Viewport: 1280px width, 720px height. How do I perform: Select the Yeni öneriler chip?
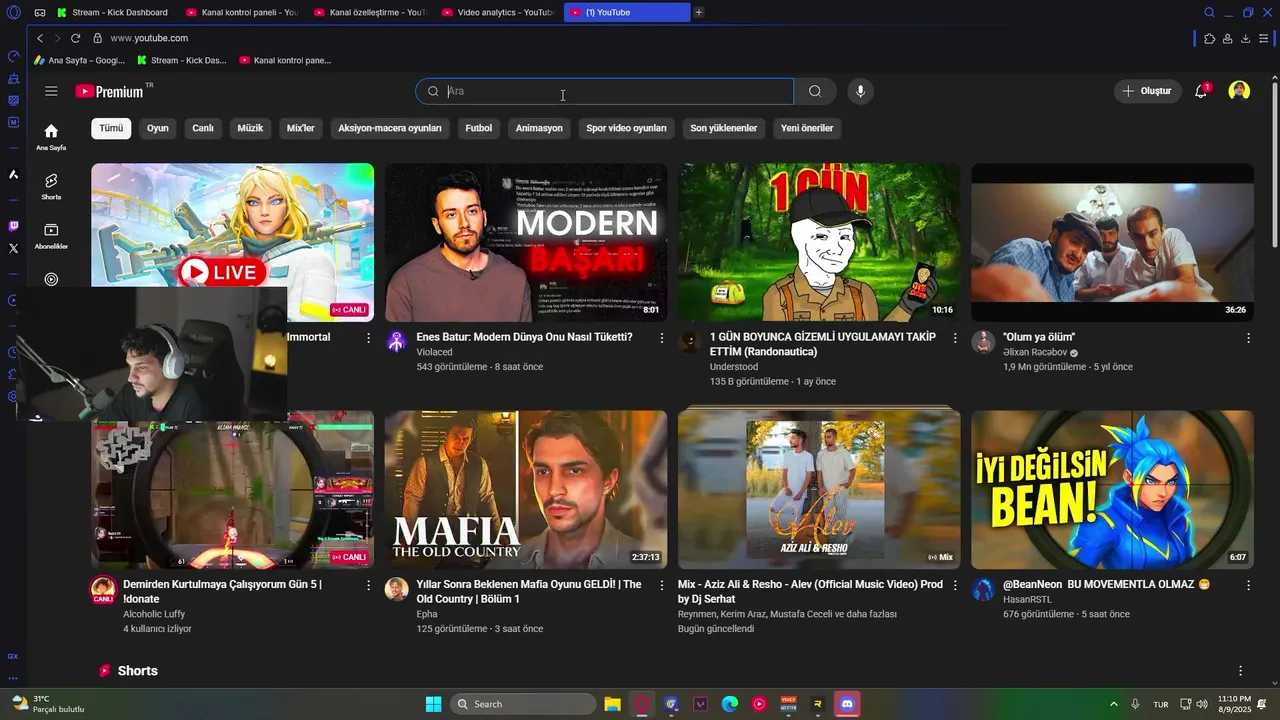coord(807,128)
